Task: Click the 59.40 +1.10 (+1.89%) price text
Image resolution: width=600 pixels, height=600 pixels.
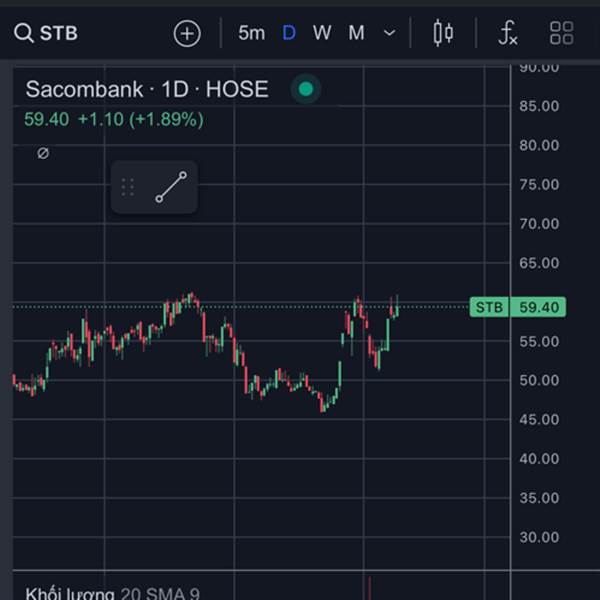Action: click(x=114, y=119)
